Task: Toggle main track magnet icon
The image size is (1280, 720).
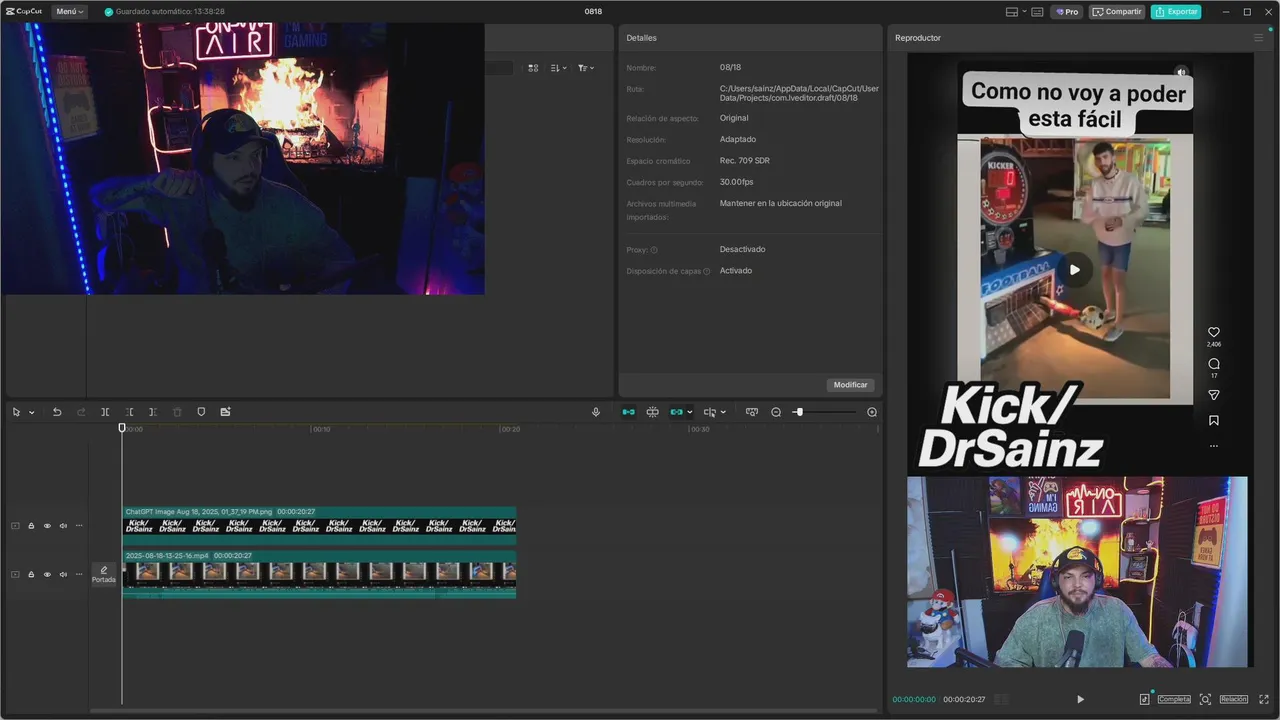Action: pos(628,412)
